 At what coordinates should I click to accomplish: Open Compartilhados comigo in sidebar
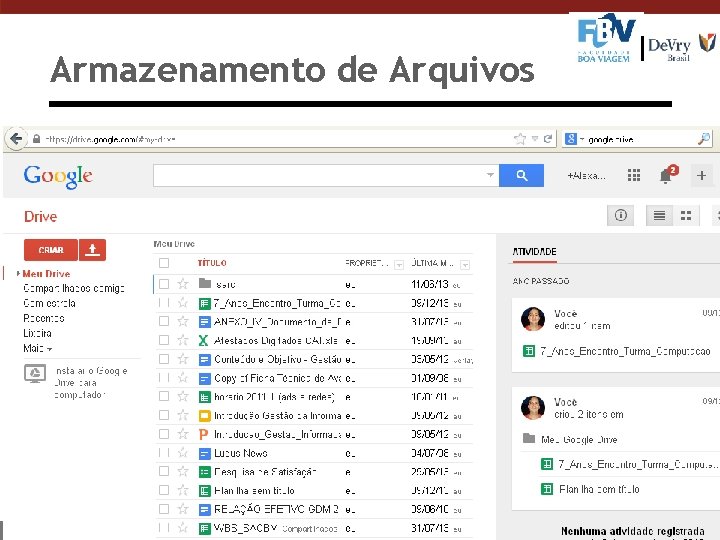point(74,288)
